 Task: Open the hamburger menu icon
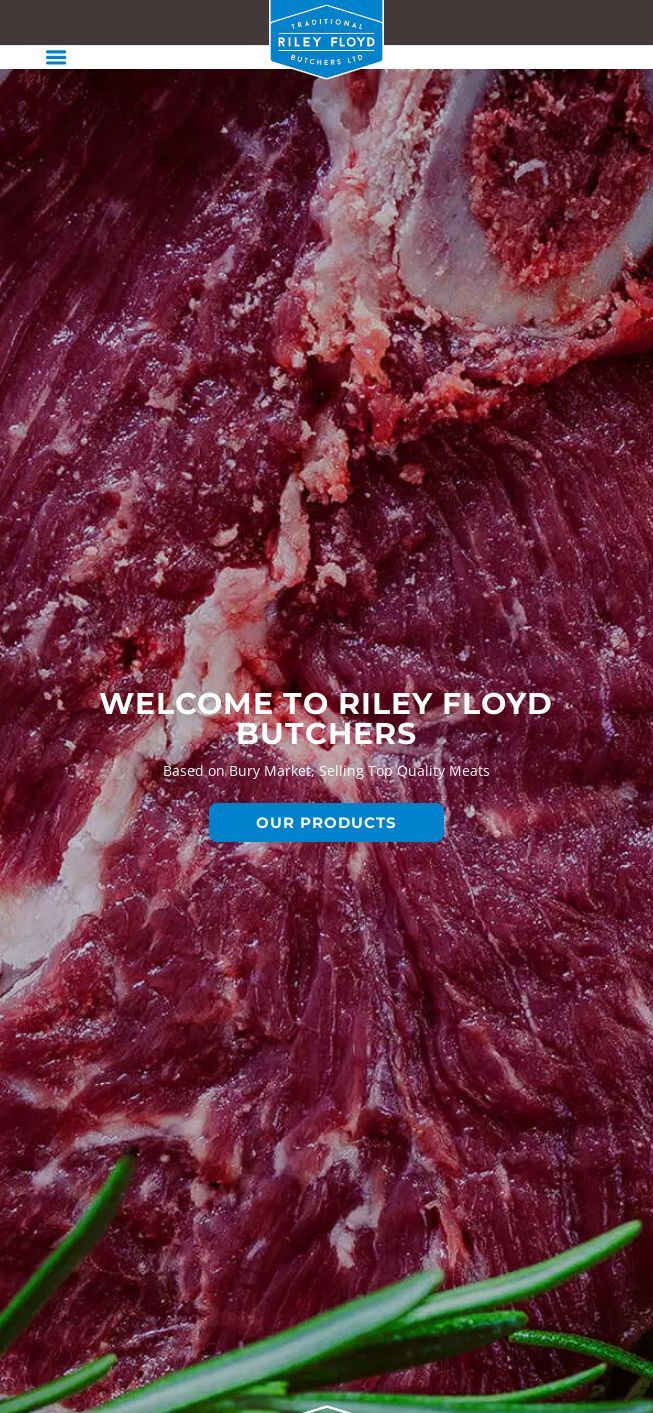tap(56, 57)
